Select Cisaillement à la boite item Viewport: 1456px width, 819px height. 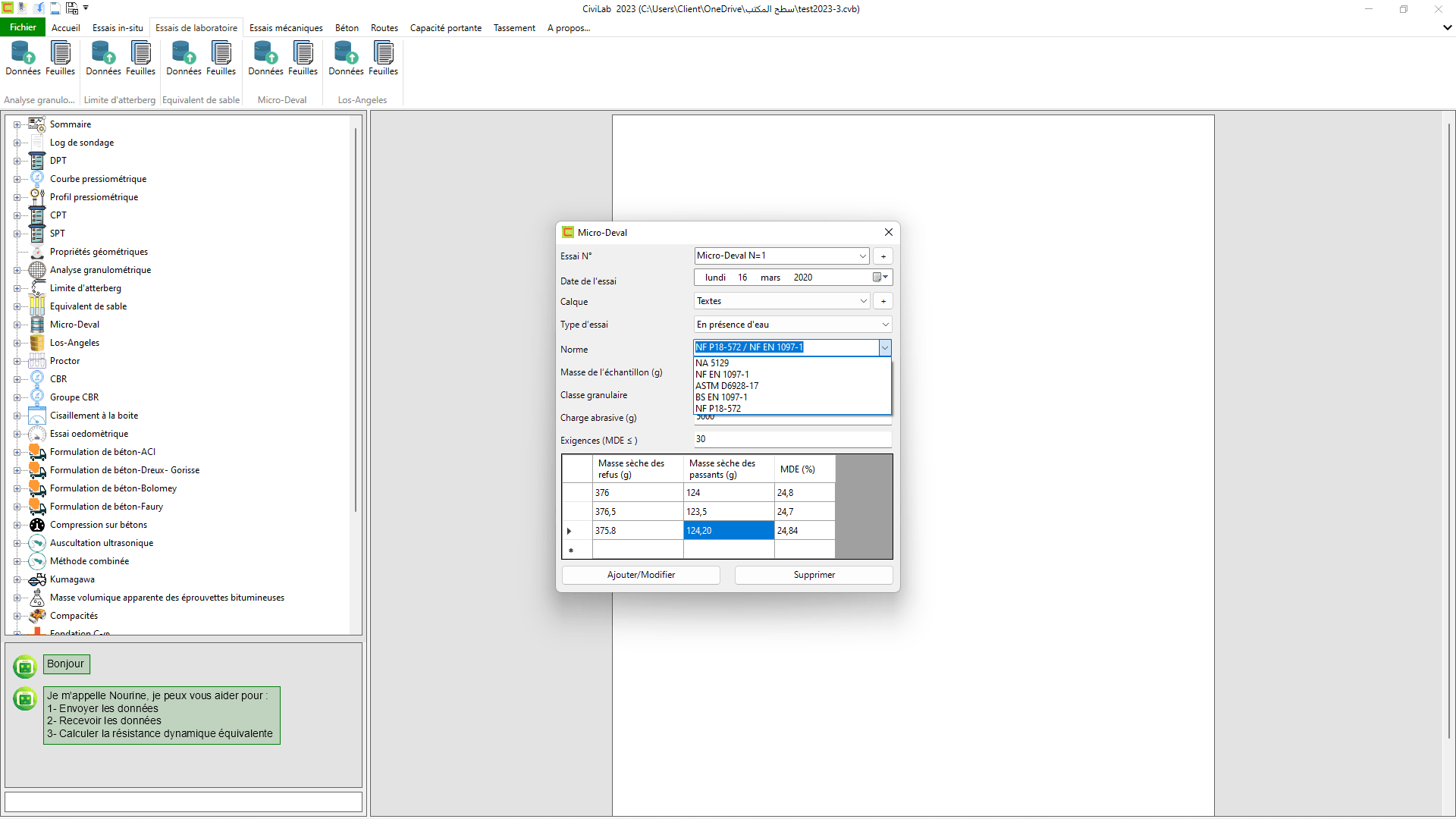pos(94,416)
